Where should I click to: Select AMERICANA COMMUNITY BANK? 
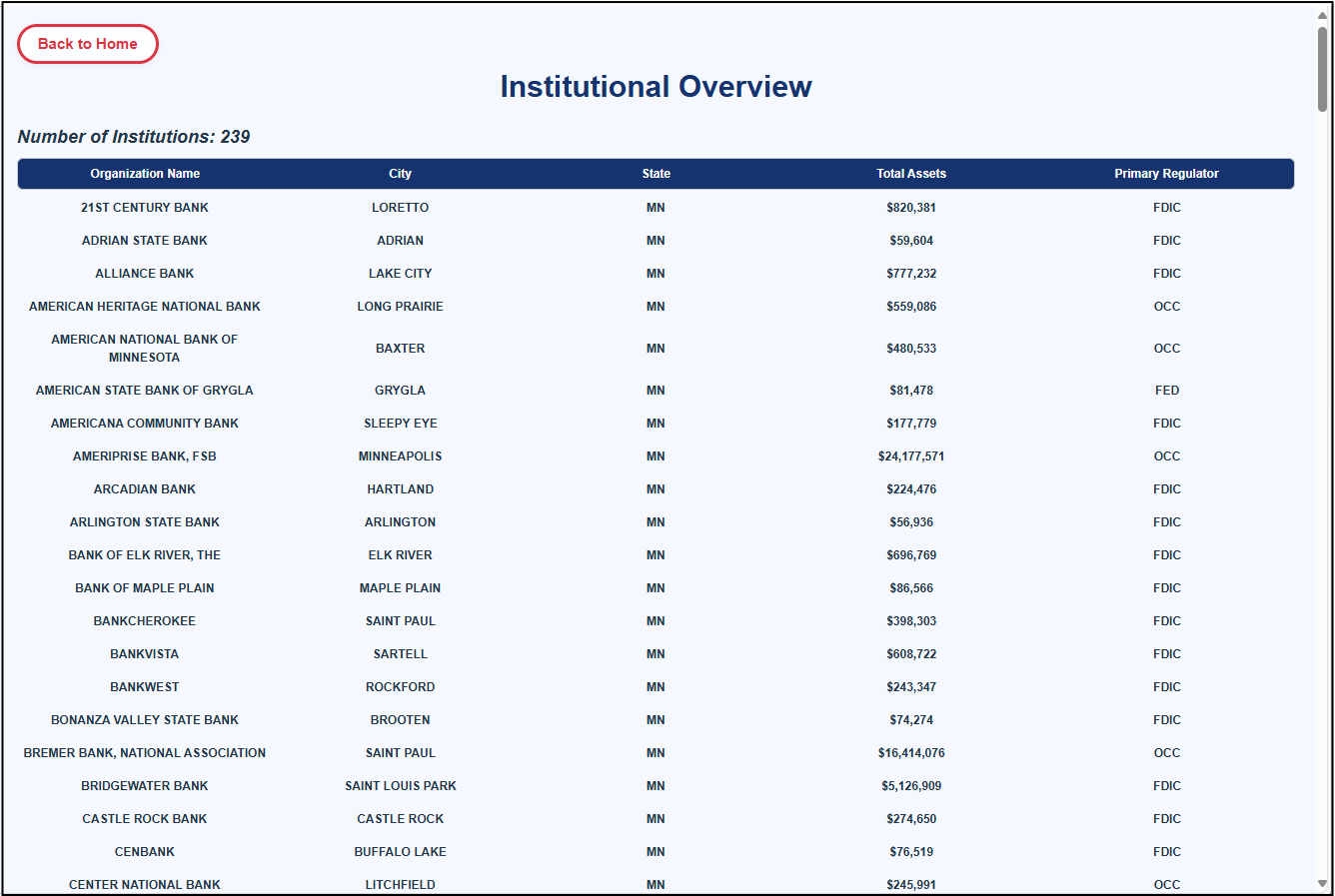click(145, 424)
